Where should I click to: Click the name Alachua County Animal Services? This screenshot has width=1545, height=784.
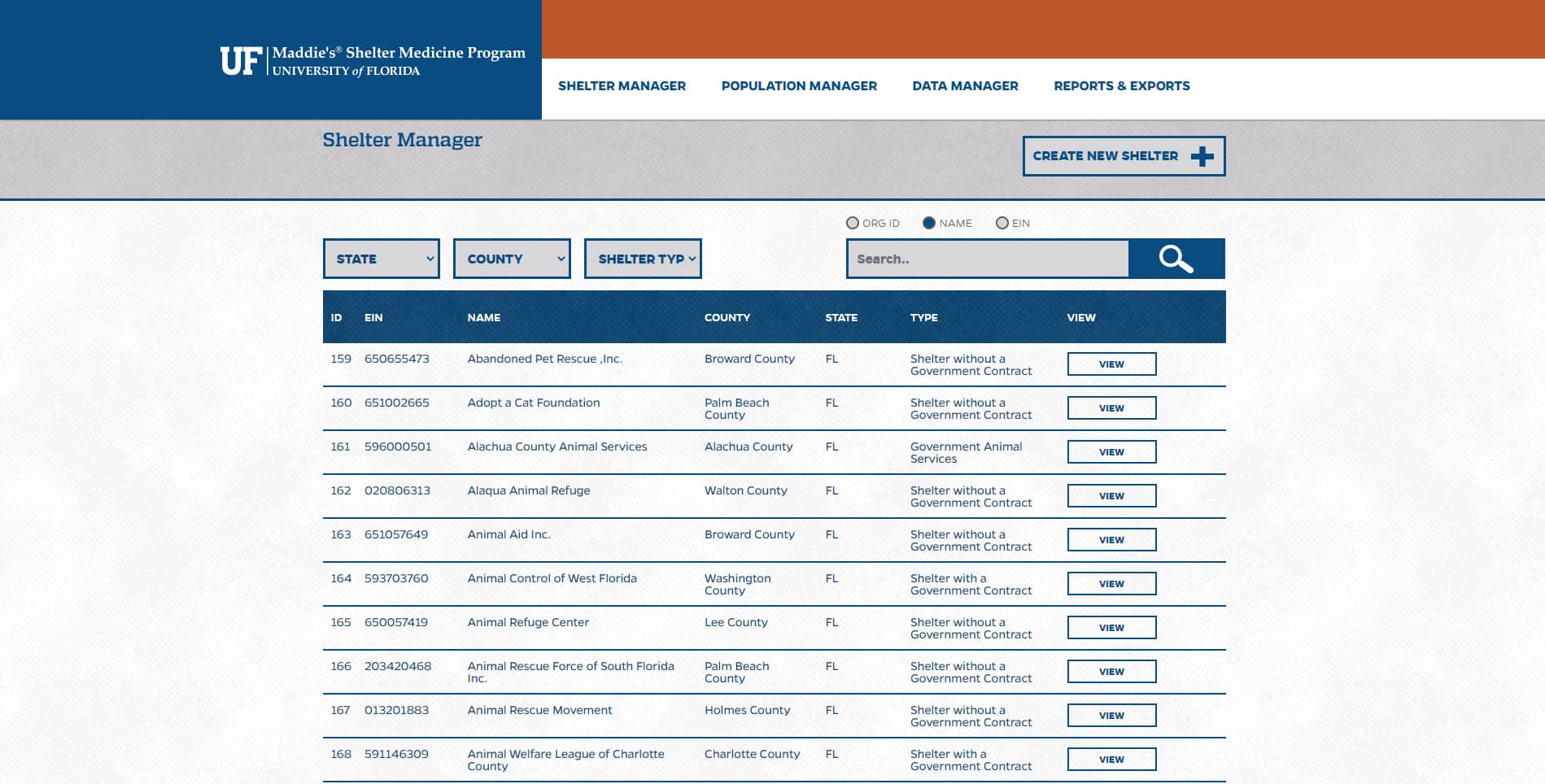pyautogui.click(x=557, y=446)
